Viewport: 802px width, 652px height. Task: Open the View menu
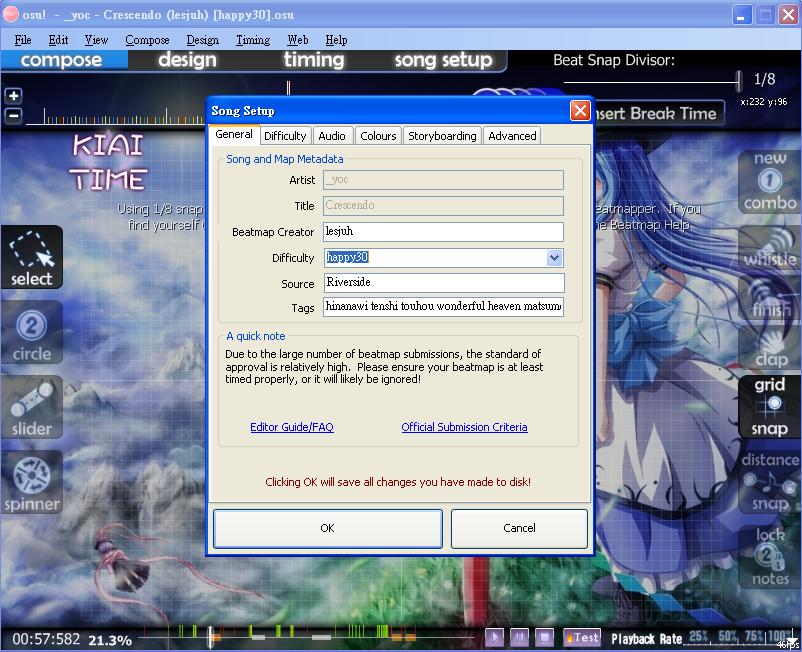click(96, 40)
